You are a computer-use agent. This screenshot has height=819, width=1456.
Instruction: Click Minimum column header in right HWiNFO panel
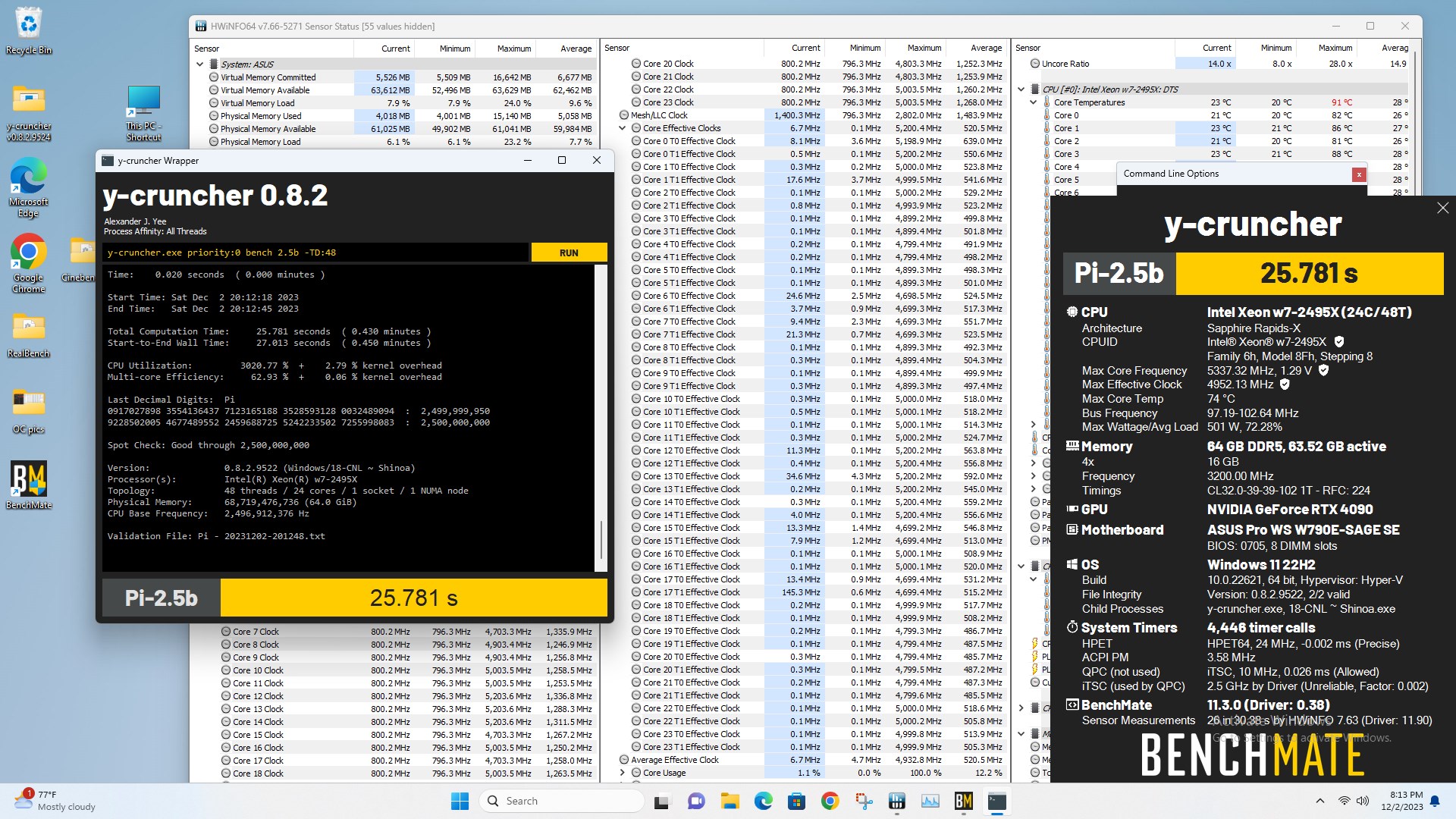[1267, 48]
